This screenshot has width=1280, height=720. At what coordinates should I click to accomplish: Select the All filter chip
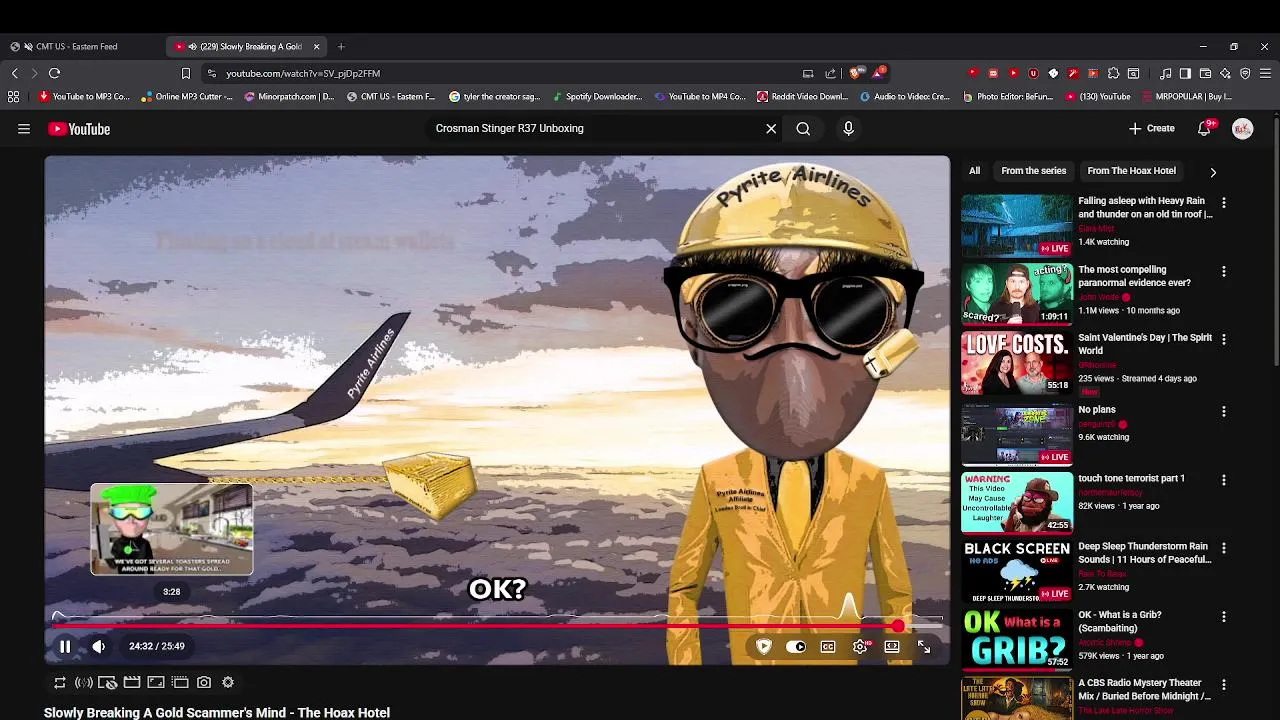(974, 171)
